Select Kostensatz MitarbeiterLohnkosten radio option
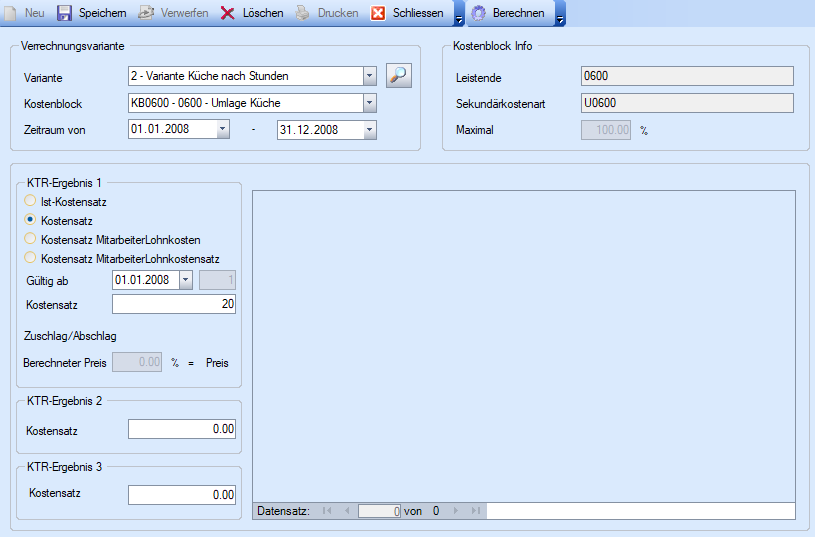Screen dimensions: 815x537 (30, 239)
